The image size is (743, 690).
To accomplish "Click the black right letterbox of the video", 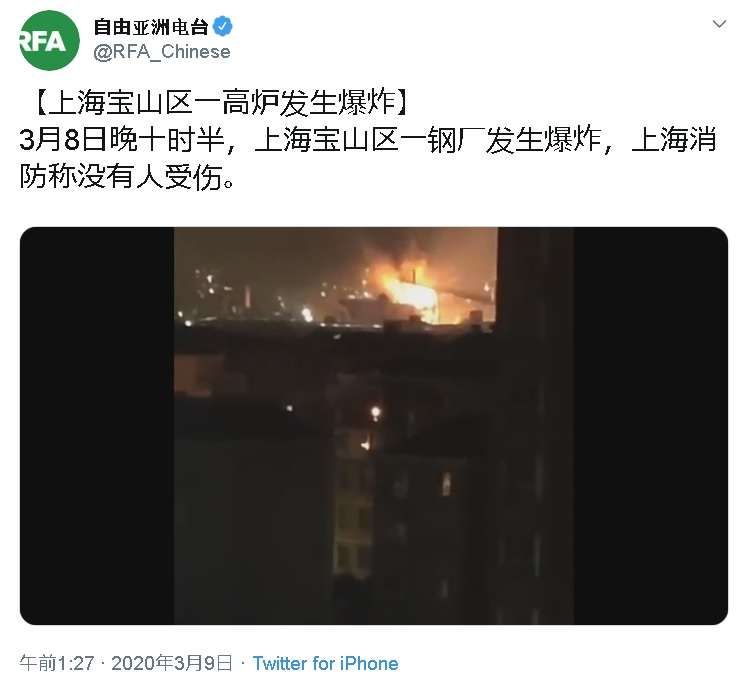I will tap(651, 426).
